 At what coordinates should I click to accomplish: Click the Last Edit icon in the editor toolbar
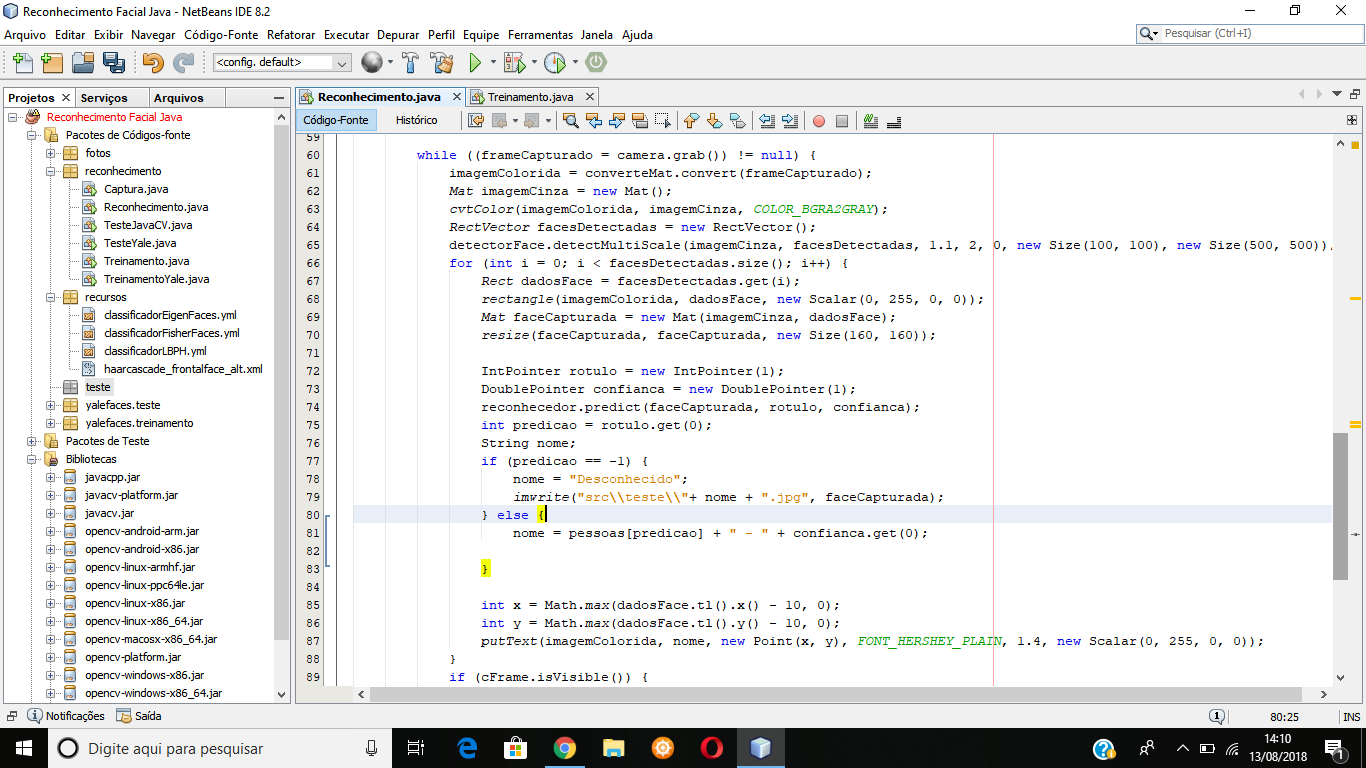coord(476,120)
